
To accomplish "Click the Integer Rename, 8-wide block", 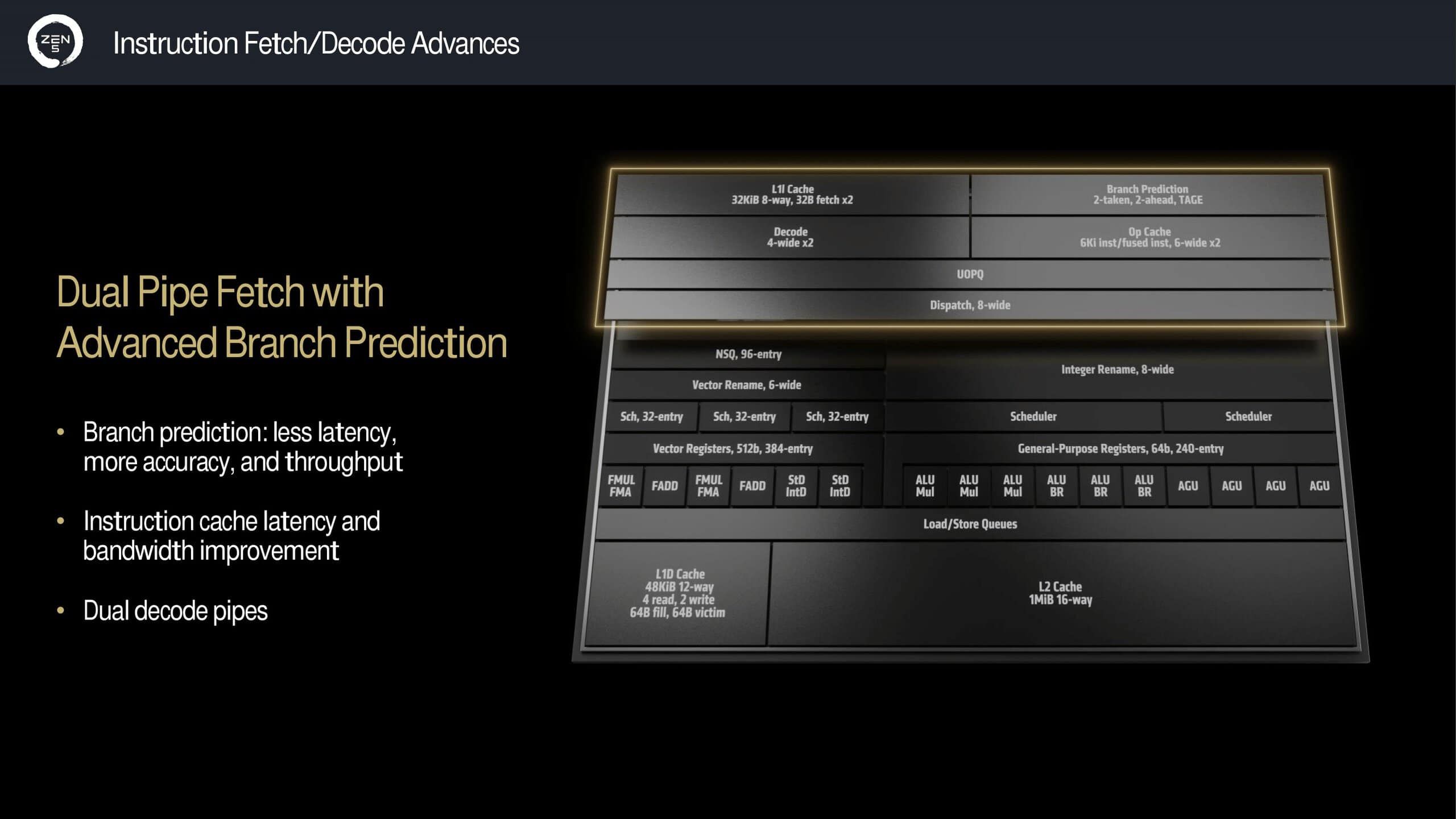I will click(x=1117, y=370).
